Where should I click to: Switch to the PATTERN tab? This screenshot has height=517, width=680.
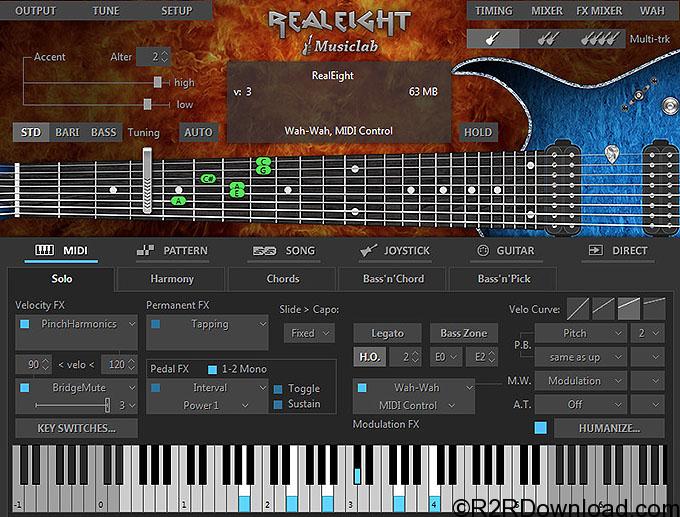click(173, 251)
